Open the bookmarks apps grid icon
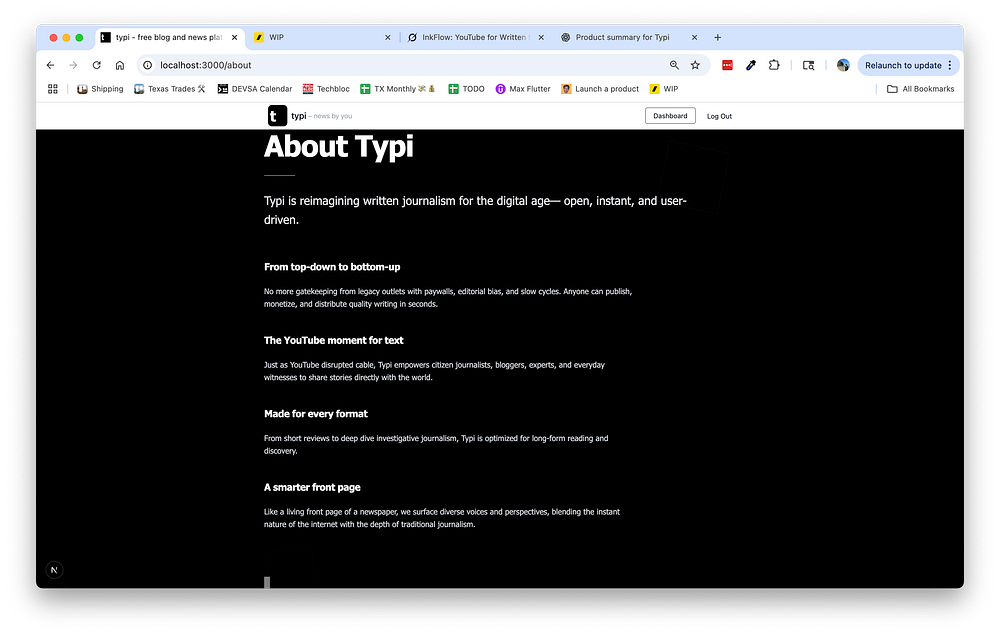 [x=53, y=89]
